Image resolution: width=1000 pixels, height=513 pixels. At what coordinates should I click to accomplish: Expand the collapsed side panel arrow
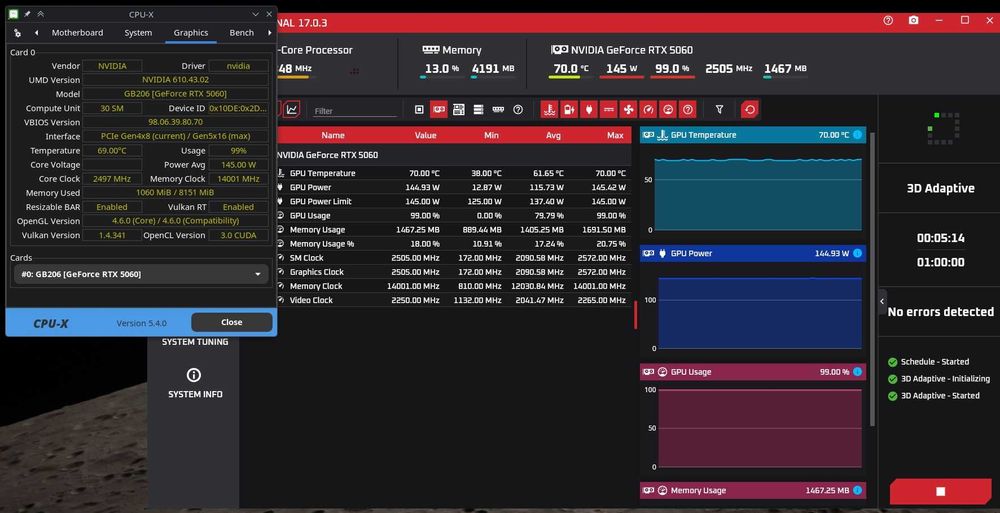click(883, 301)
